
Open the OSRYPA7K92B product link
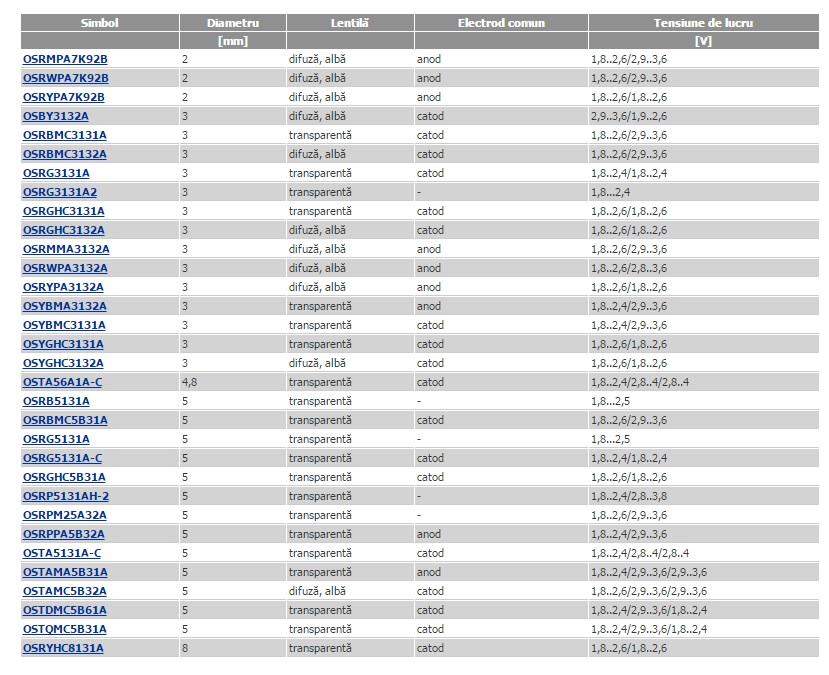coord(63,97)
